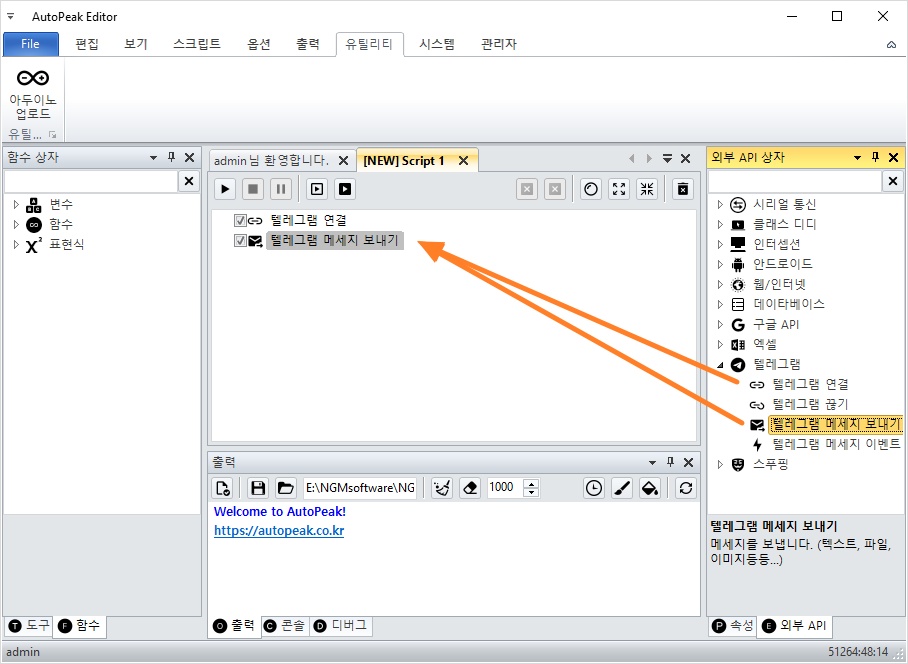Image resolution: width=908 pixels, height=664 pixels.
Task: Select 텔레그램 메세지 보내기 step in script
Action: coord(334,240)
